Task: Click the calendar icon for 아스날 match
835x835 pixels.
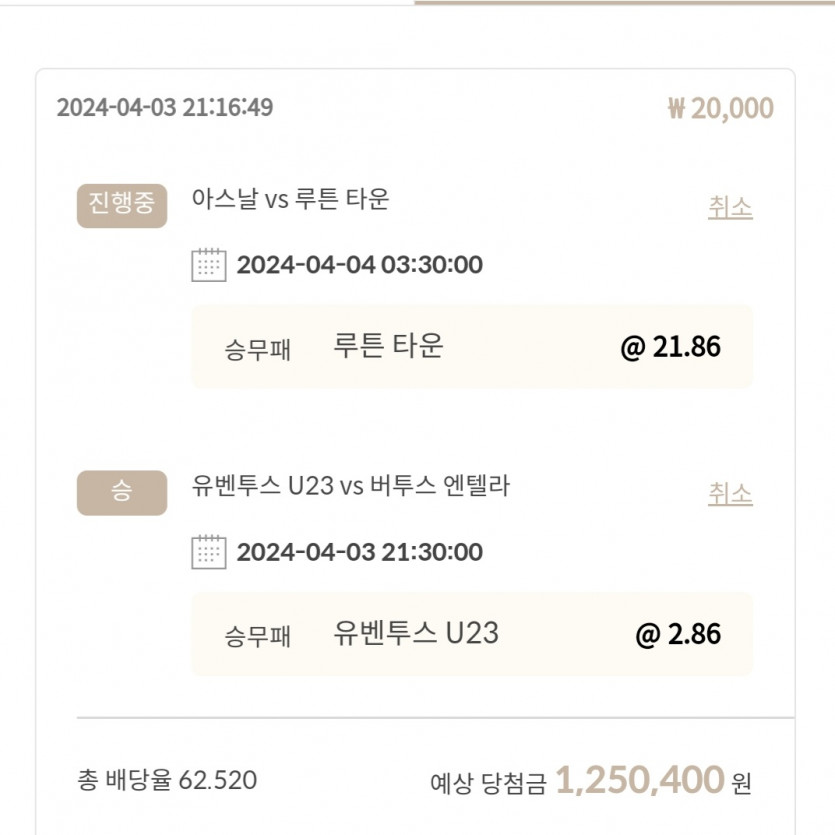Action: (x=209, y=265)
